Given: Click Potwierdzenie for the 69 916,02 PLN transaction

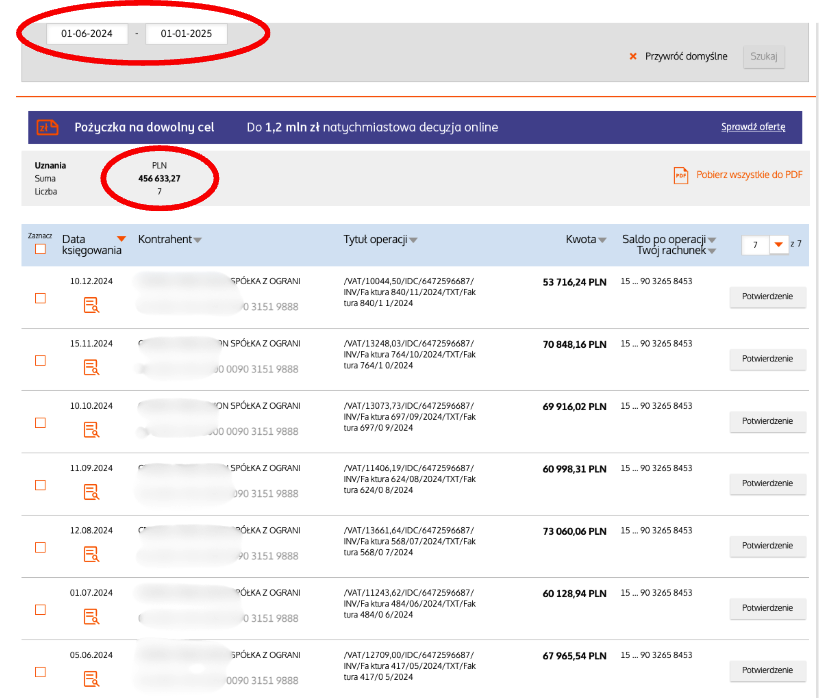Looking at the screenshot, I should point(767,421).
